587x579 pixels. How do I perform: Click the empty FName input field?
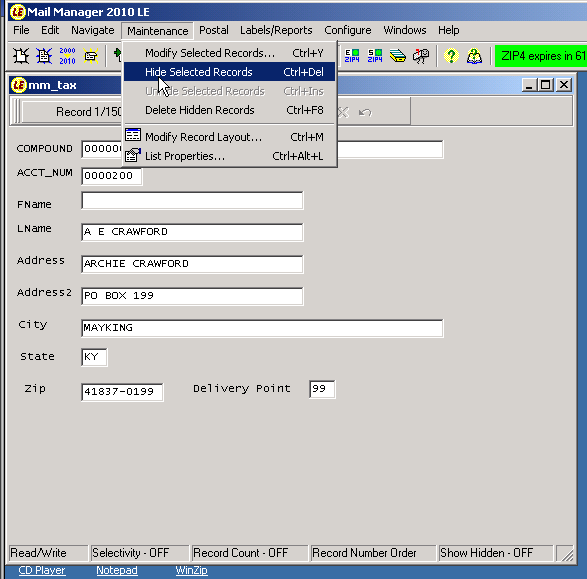[192, 200]
